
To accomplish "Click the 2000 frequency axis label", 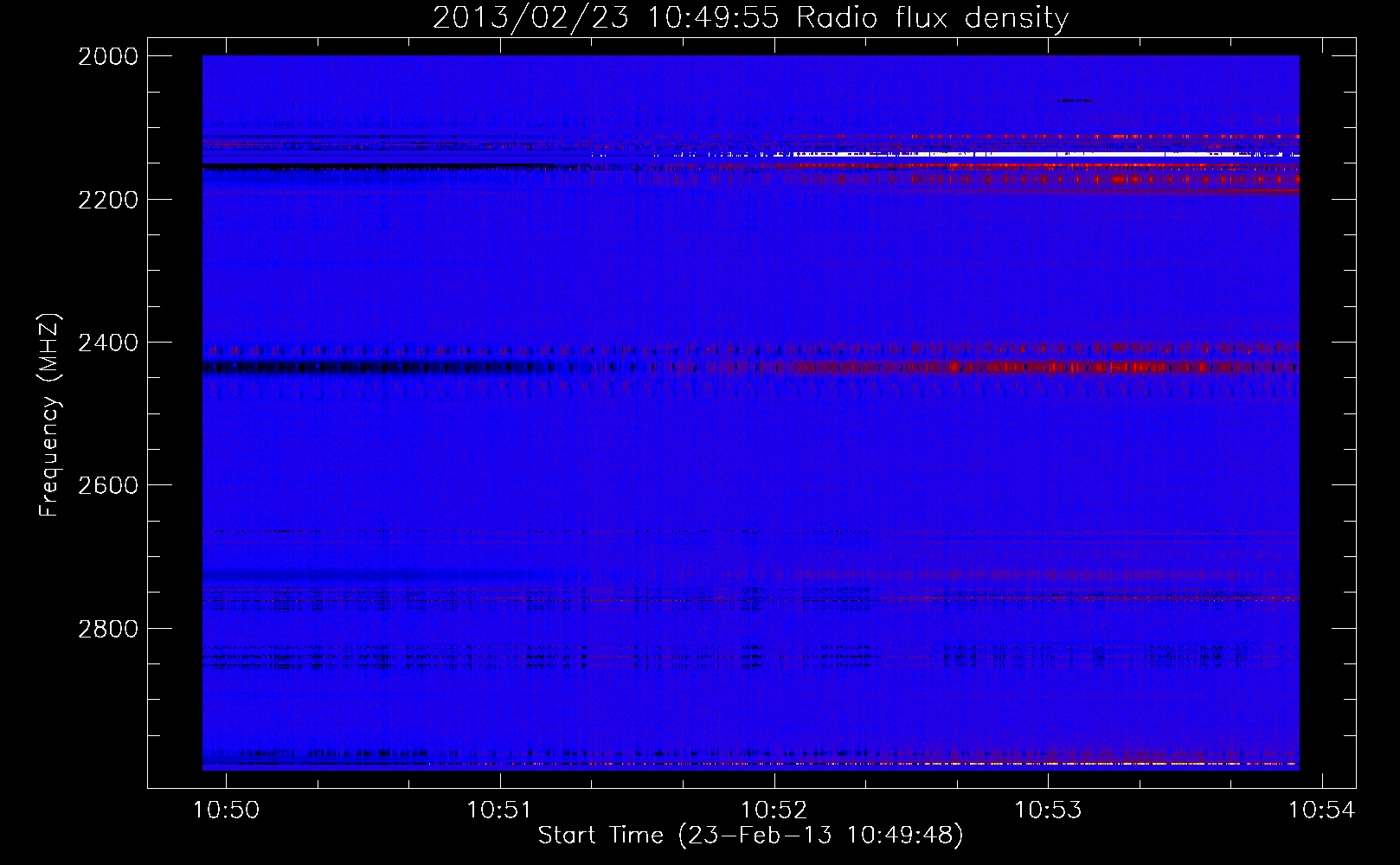I will click(108, 56).
